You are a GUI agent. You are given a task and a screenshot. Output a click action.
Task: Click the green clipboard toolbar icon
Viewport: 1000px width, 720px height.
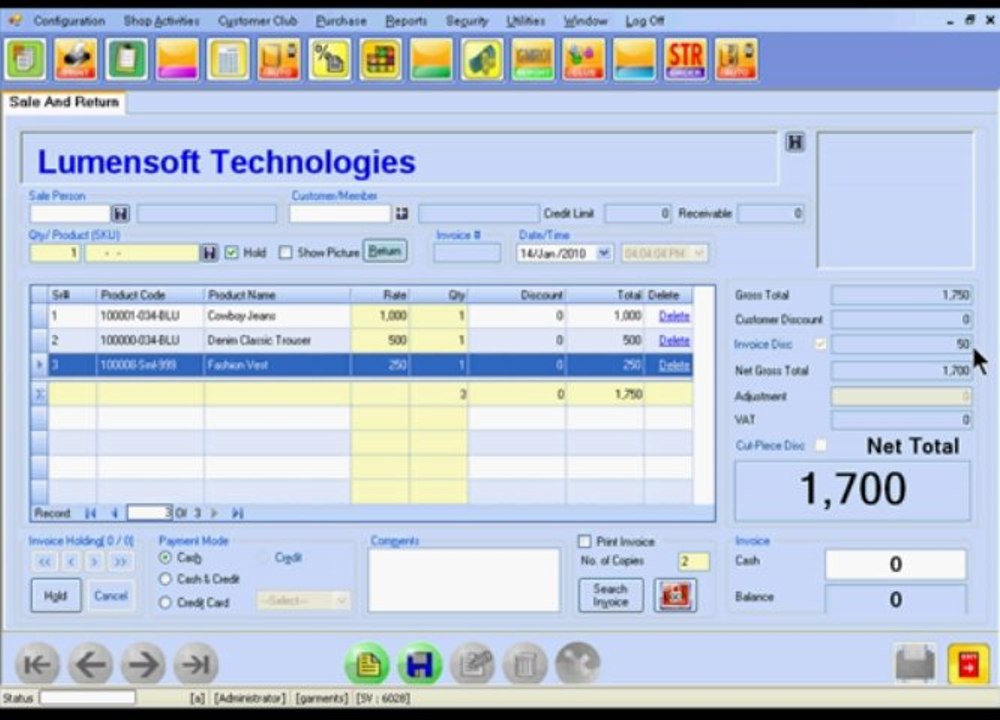coord(126,59)
